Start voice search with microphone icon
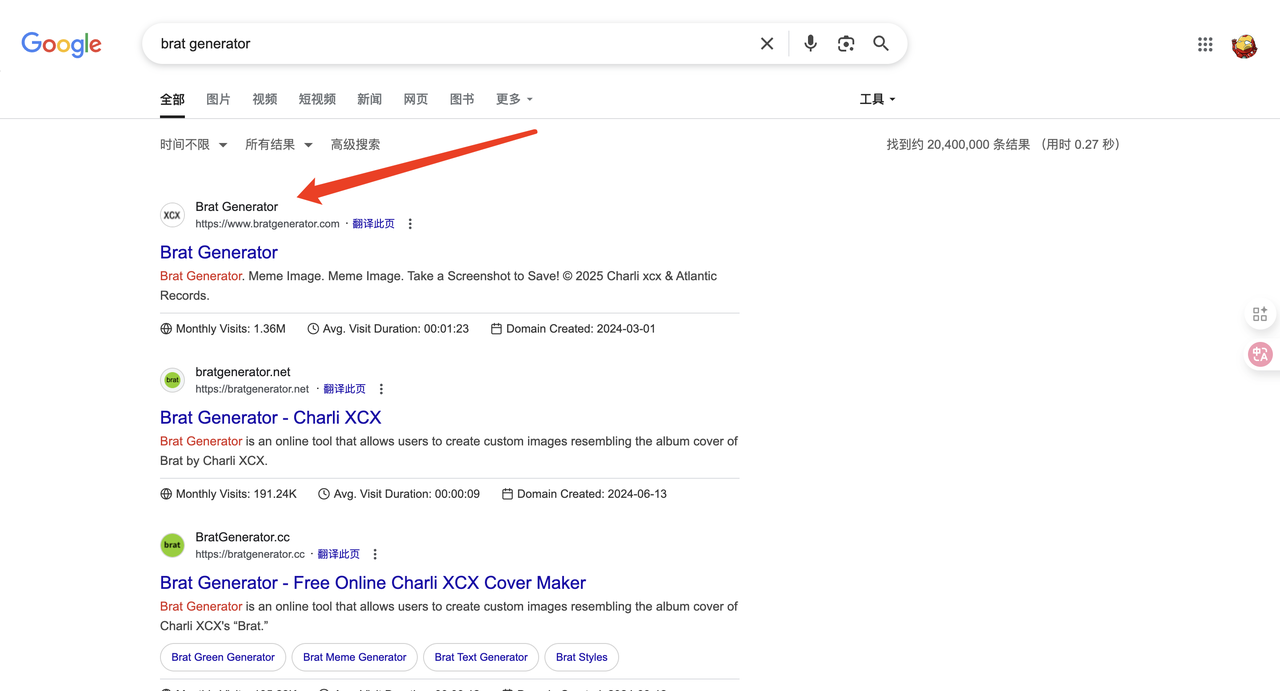The height and width of the screenshot is (691, 1280). coord(811,44)
